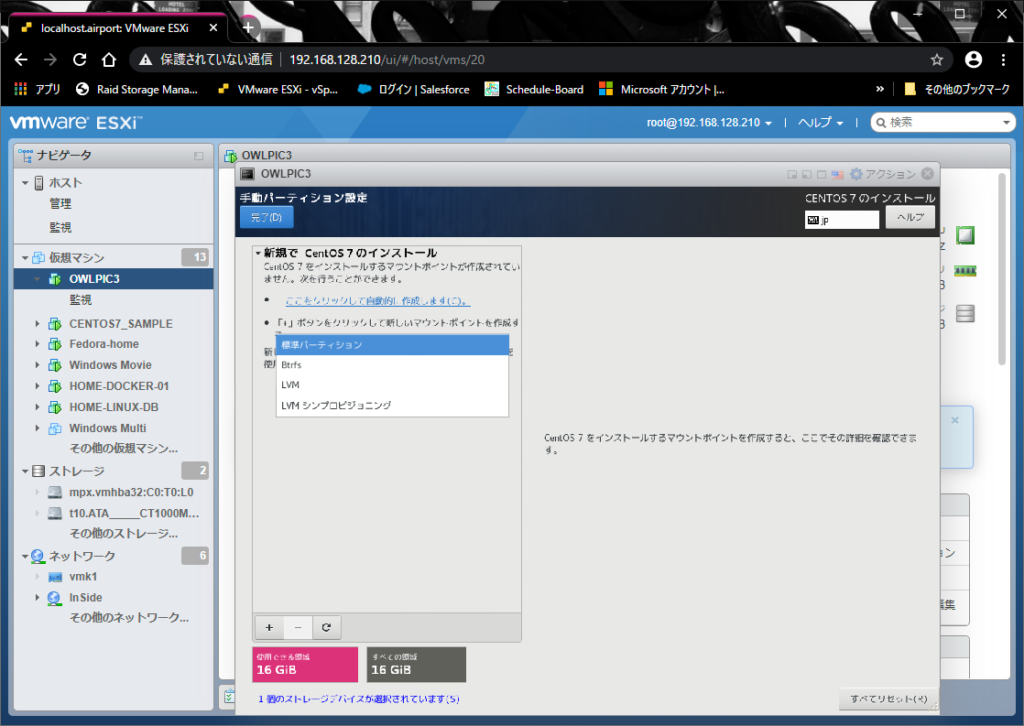Viewport: 1024px width, 726px height.
Task: Choose LVM シンプロビジョニング option
Action: click(392, 405)
